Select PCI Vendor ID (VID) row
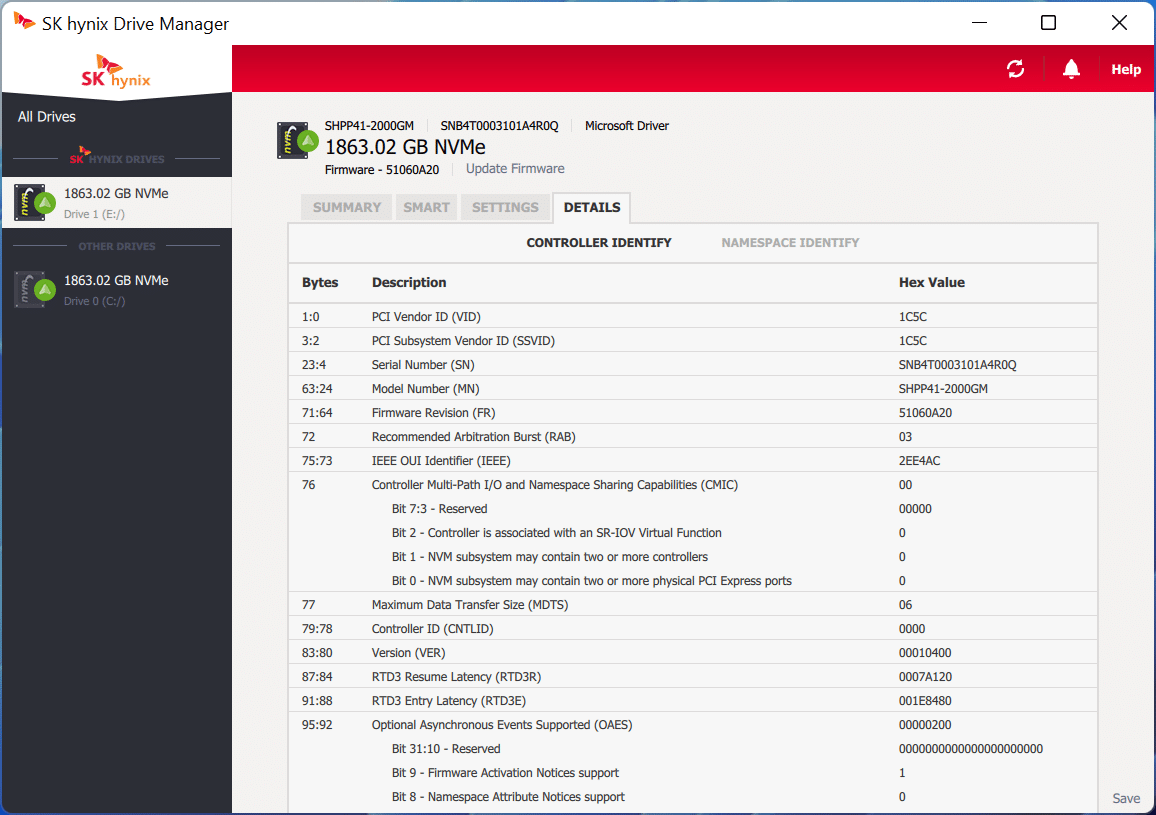 point(692,316)
